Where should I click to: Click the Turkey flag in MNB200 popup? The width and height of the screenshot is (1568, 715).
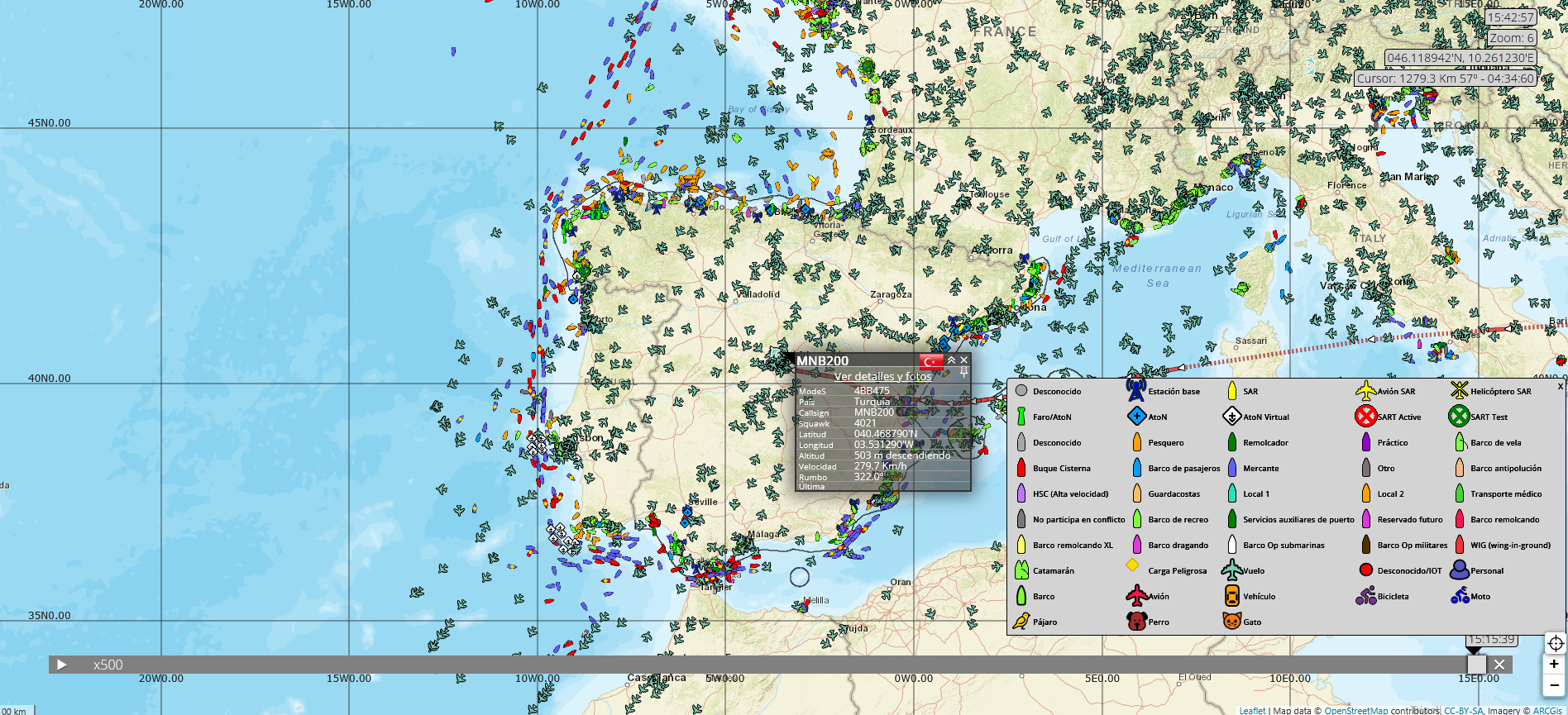click(x=932, y=361)
